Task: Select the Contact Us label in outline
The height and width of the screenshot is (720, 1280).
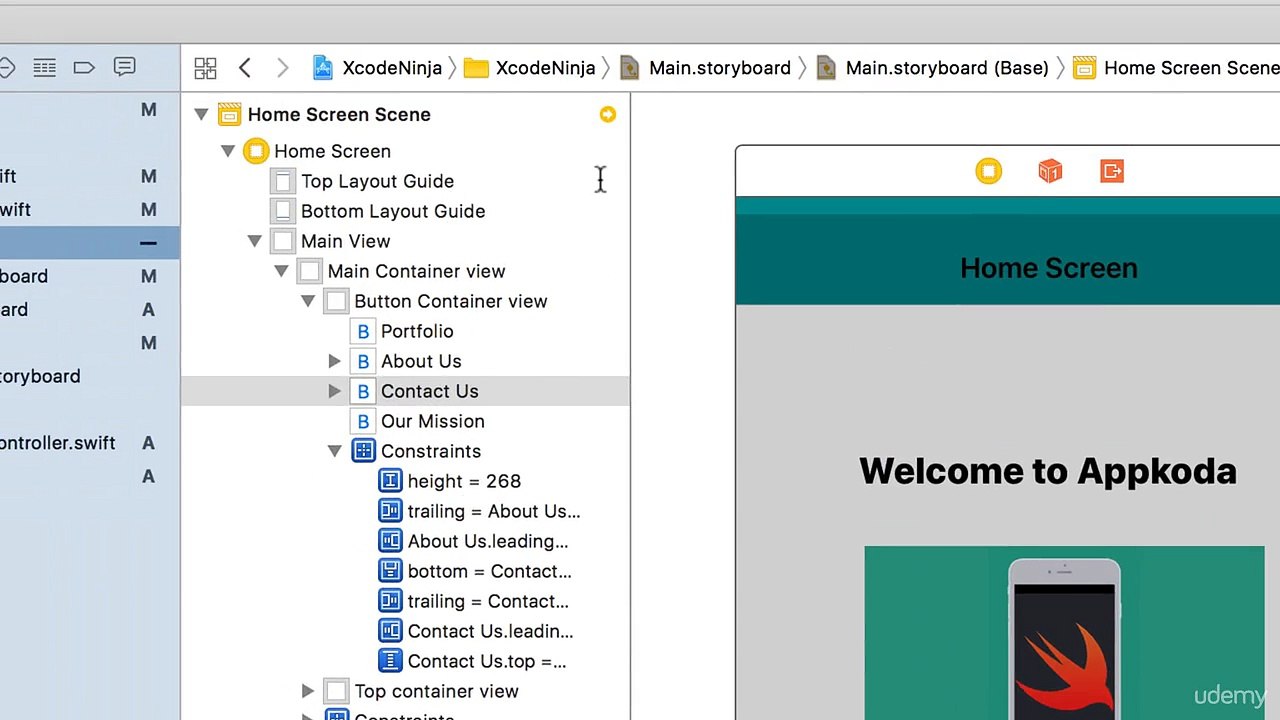Action: tap(430, 391)
